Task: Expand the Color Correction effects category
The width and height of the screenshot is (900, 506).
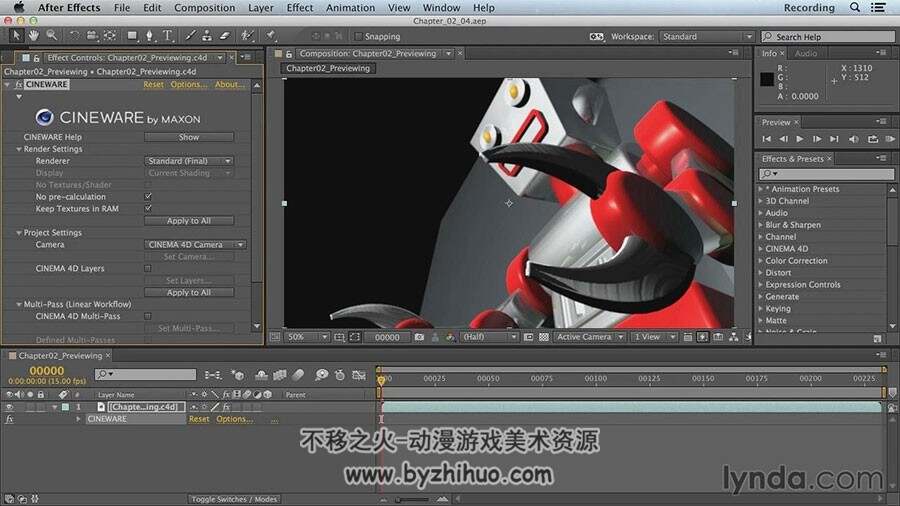Action: (761, 260)
